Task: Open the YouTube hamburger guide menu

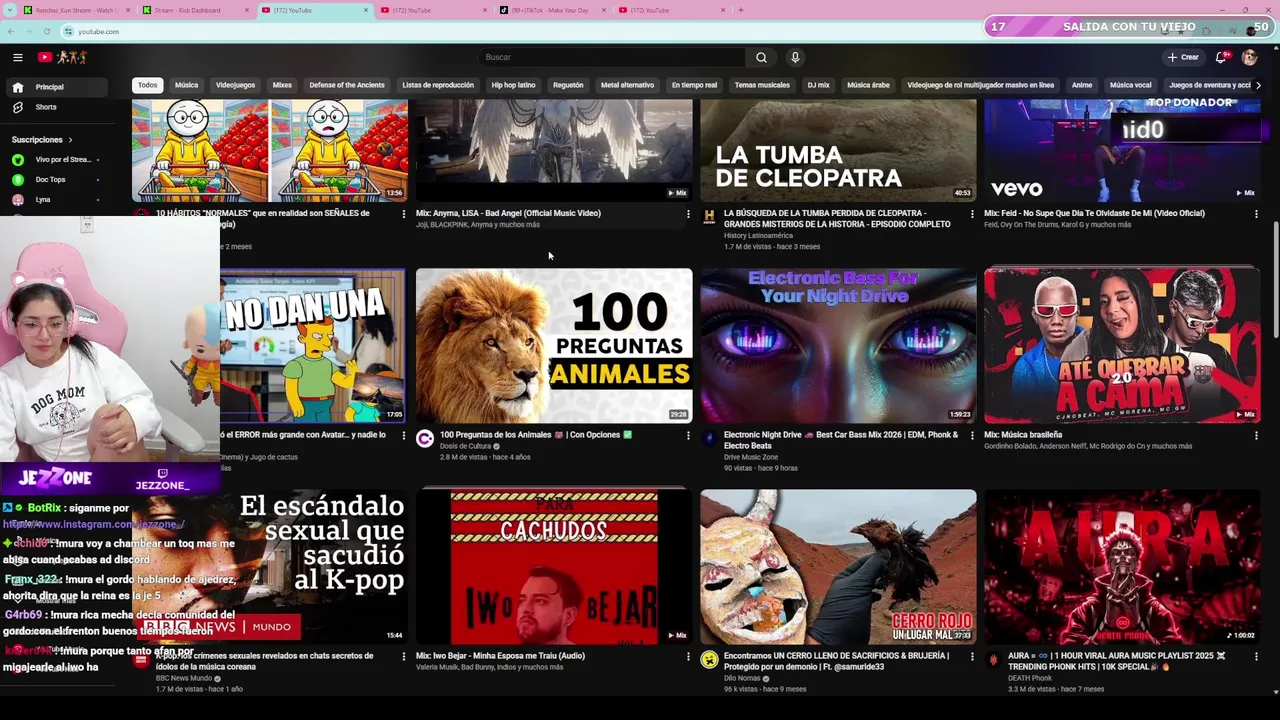Action: tap(17, 57)
